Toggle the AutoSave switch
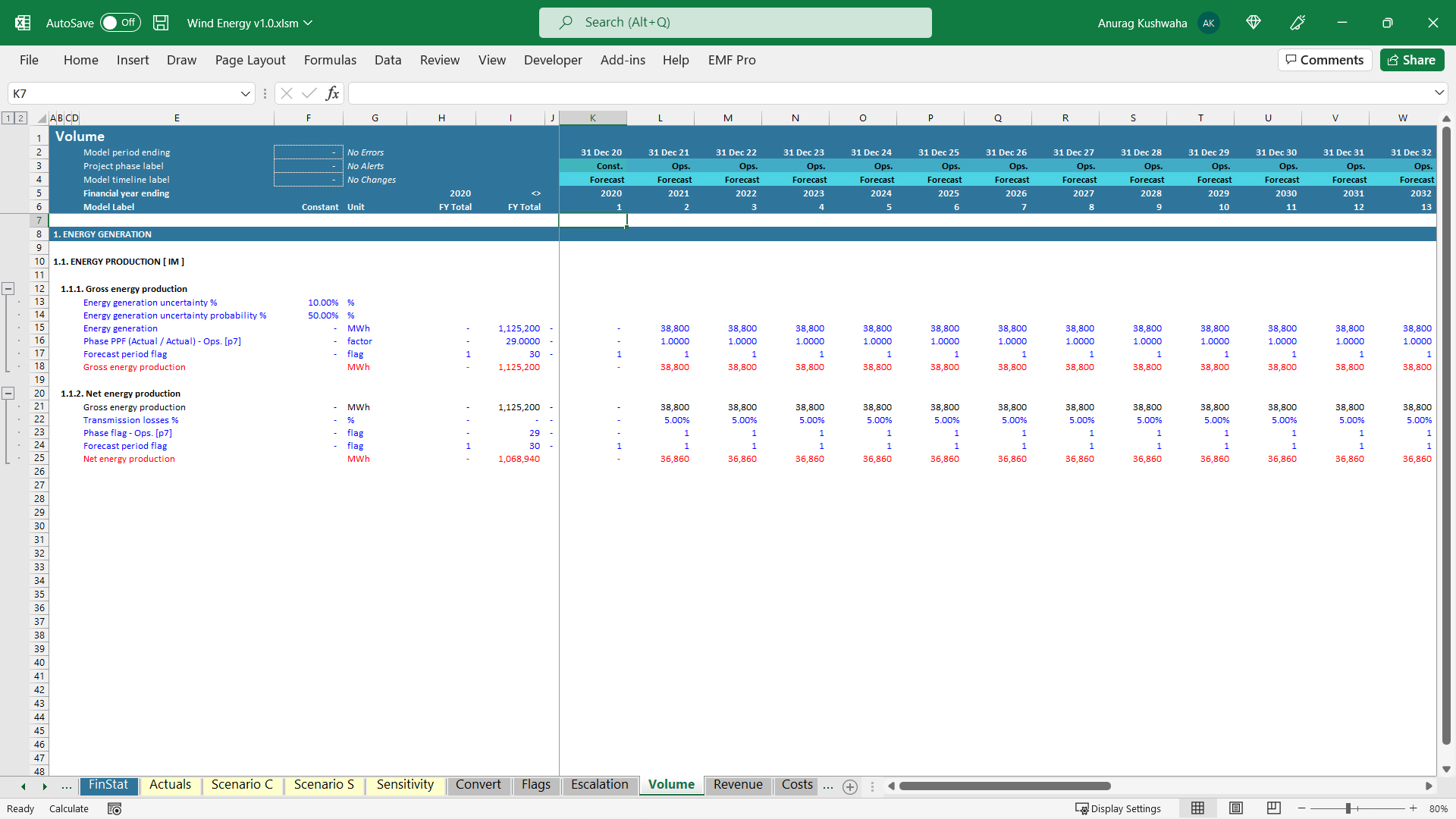Image resolution: width=1456 pixels, height=819 pixels. [120, 23]
